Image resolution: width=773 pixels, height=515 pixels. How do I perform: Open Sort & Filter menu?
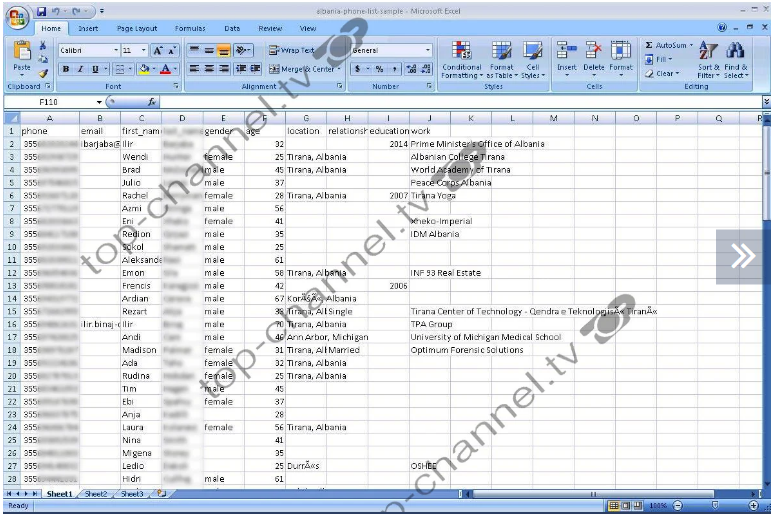pos(708,60)
